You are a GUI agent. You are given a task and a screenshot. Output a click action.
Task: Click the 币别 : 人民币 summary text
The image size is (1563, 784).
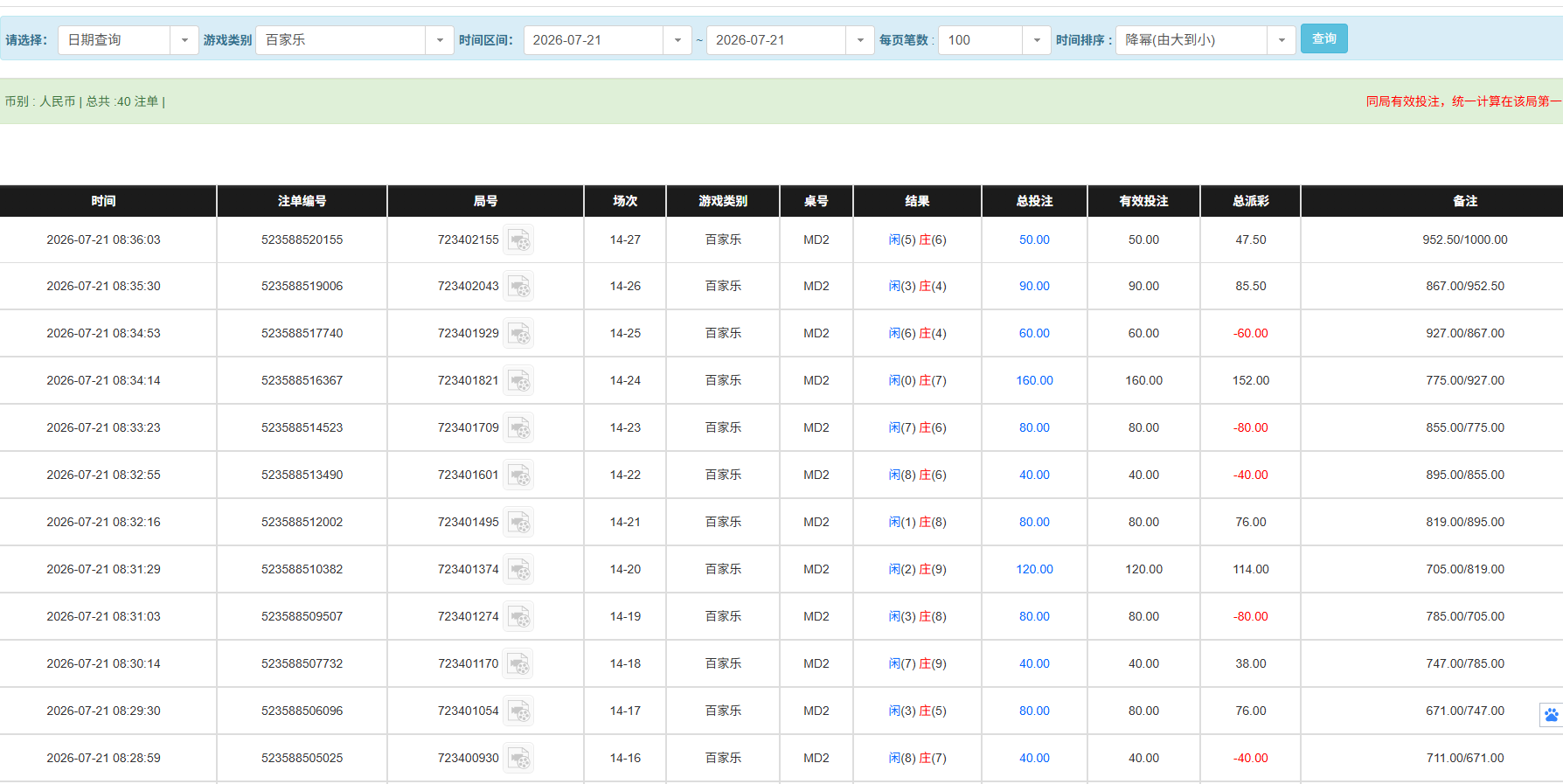(40, 101)
